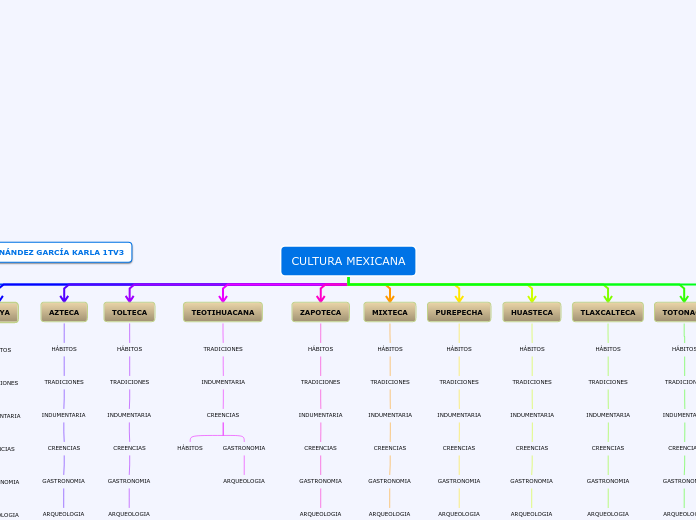Select HÁBITOS in the HUASTECA branch
The width and height of the screenshot is (696, 520).
coord(532,349)
